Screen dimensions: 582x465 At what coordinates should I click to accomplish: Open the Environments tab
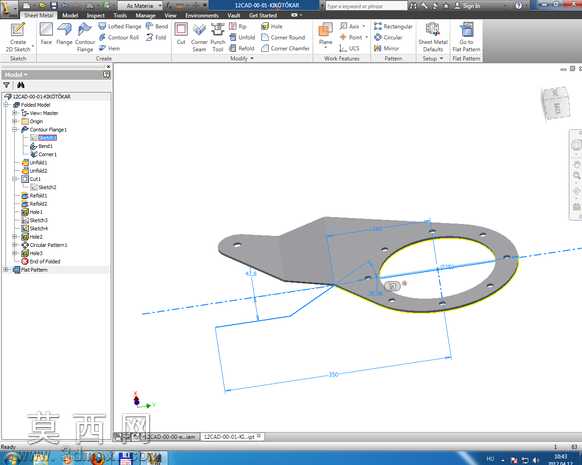202,15
